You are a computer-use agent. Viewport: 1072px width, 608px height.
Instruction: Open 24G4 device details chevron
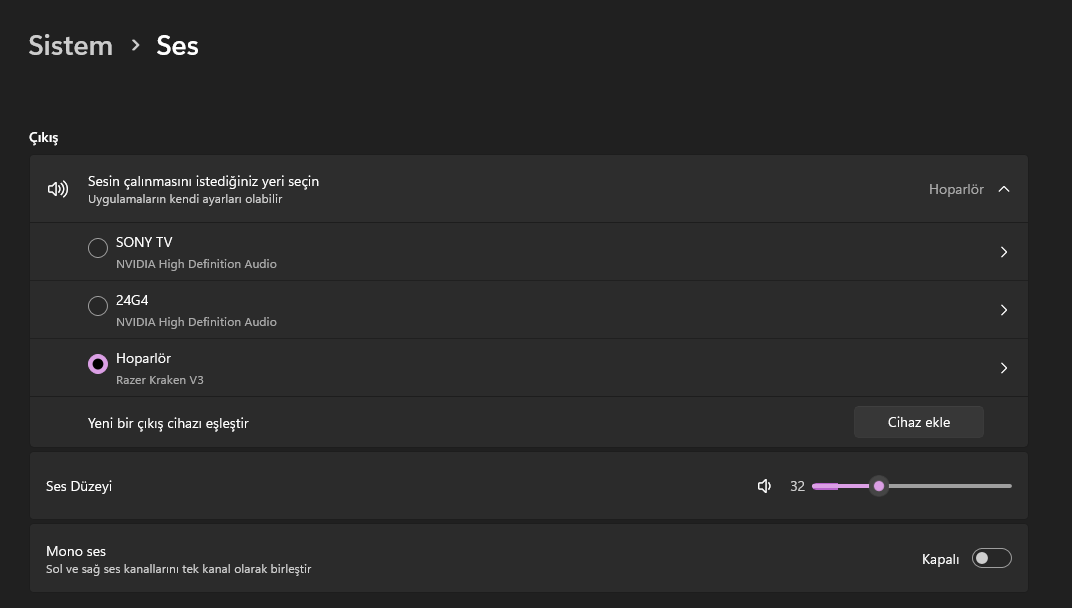(1003, 310)
